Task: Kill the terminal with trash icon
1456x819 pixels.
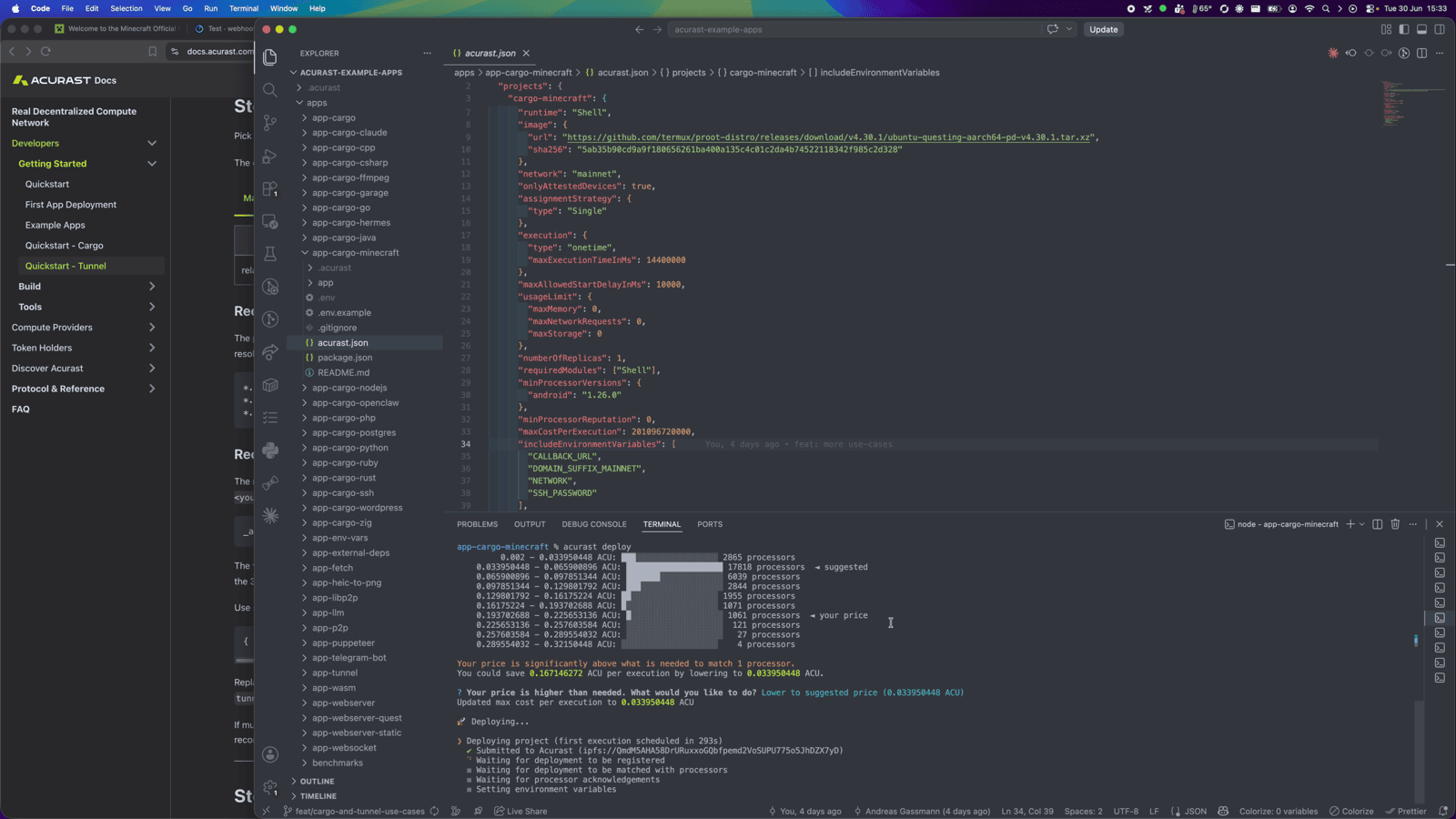Action: click(1395, 524)
